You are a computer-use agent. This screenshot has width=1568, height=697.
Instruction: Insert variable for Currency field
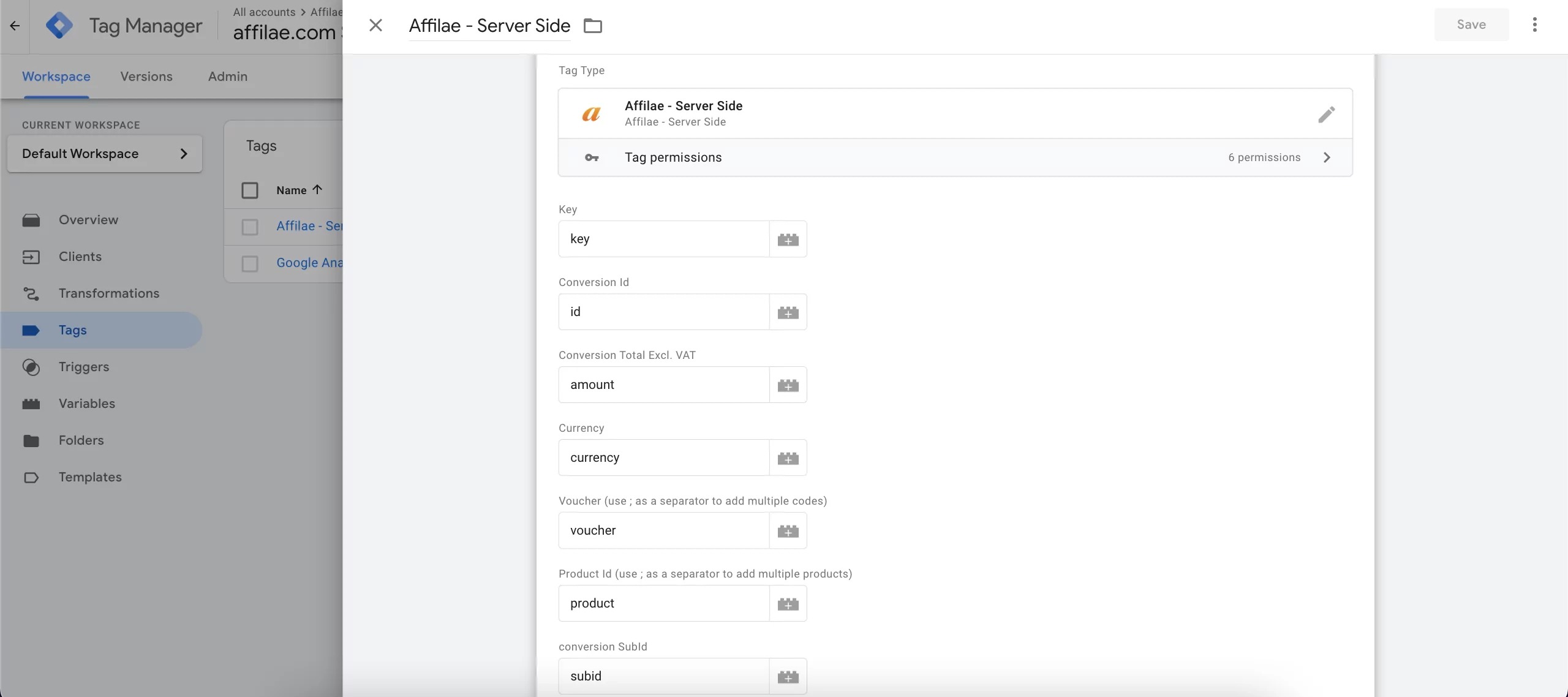(x=788, y=458)
